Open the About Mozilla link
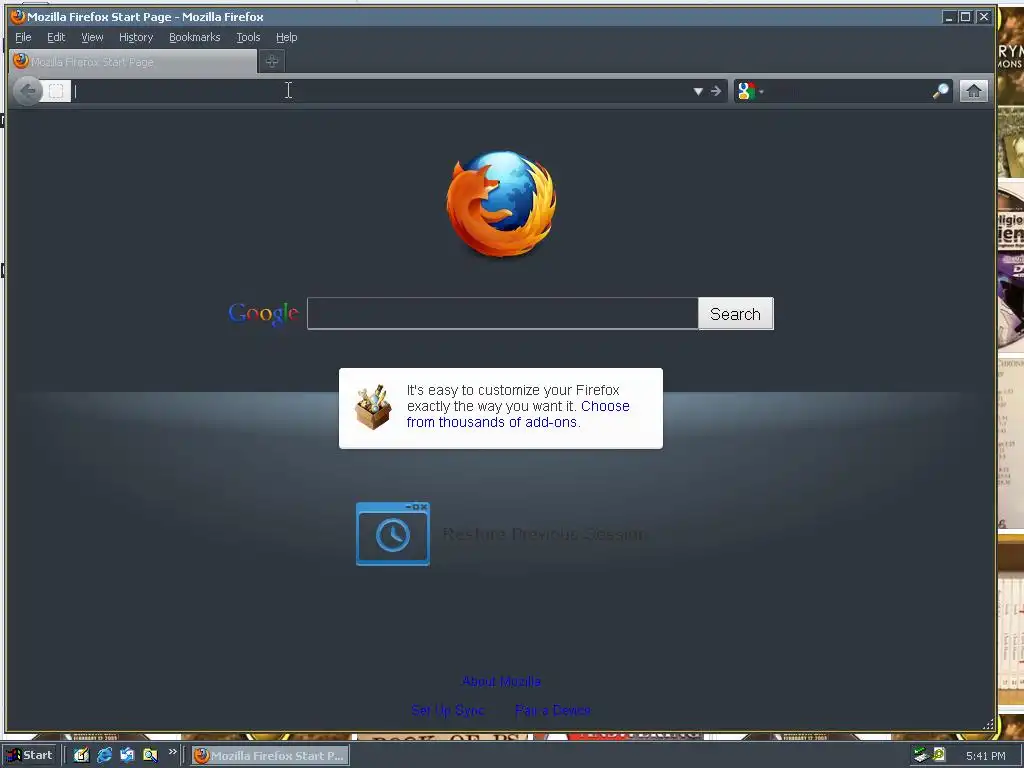 click(x=502, y=681)
